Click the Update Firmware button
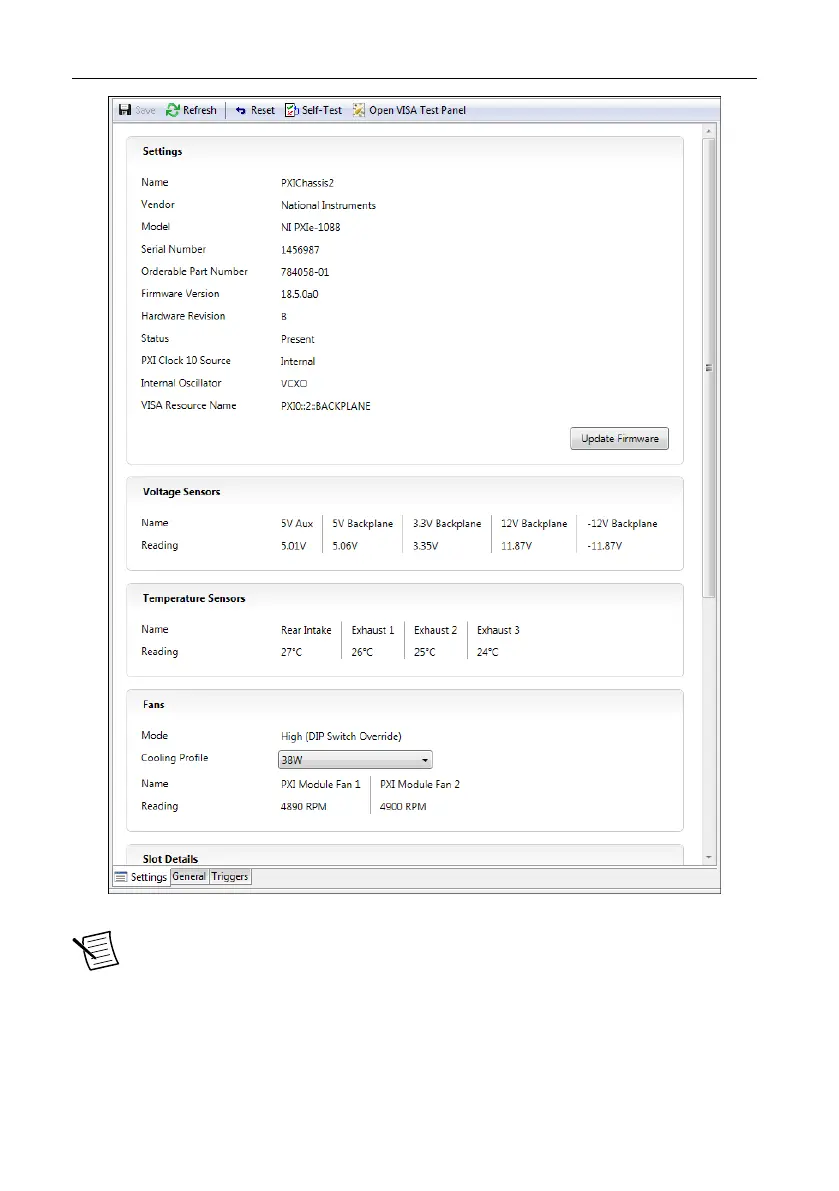The width and height of the screenshot is (839, 1191). tap(620, 438)
